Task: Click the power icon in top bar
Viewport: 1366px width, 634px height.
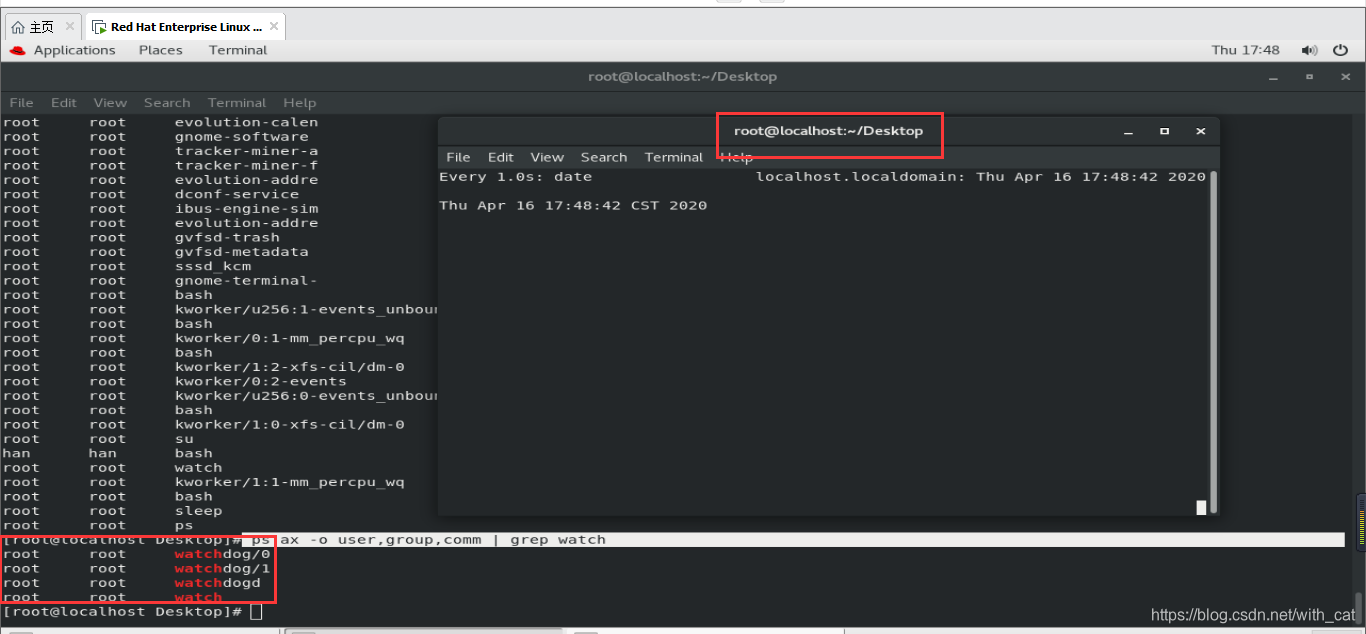Action: coord(1340,50)
